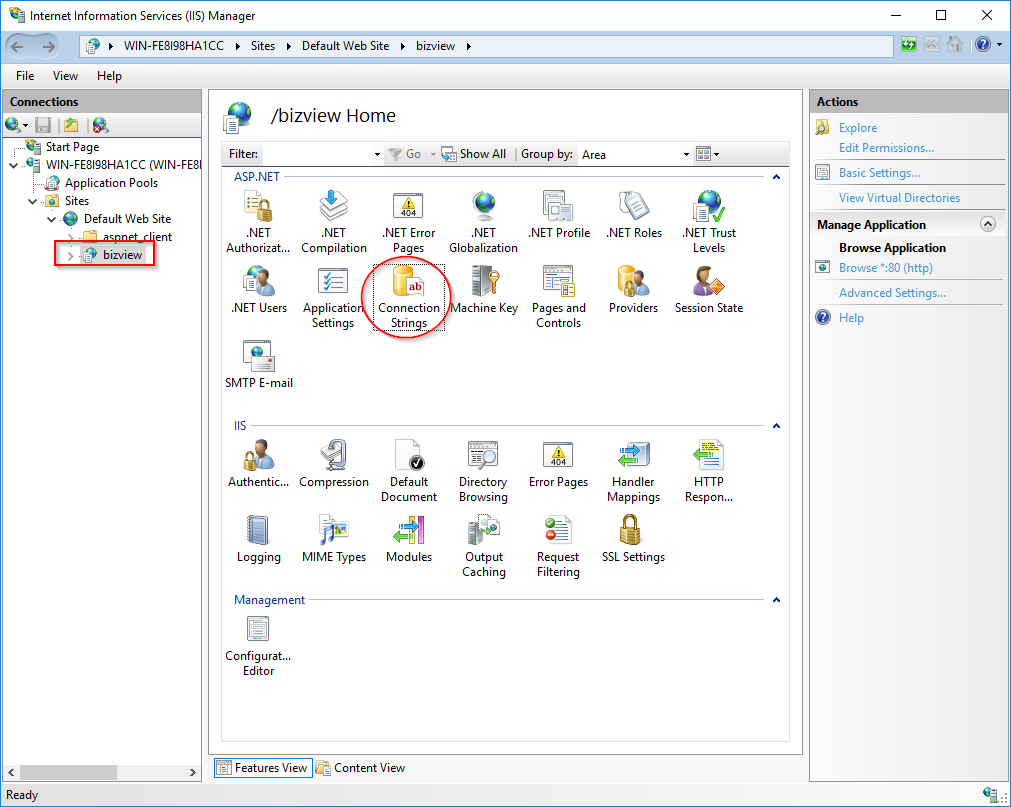
Task: Open Handler Mappings feature
Action: pyautogui.click(x=633, y=471)
